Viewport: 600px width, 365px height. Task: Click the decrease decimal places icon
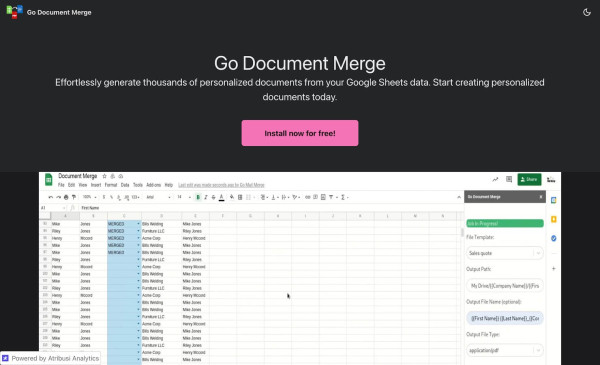click(x=119, y=197)
